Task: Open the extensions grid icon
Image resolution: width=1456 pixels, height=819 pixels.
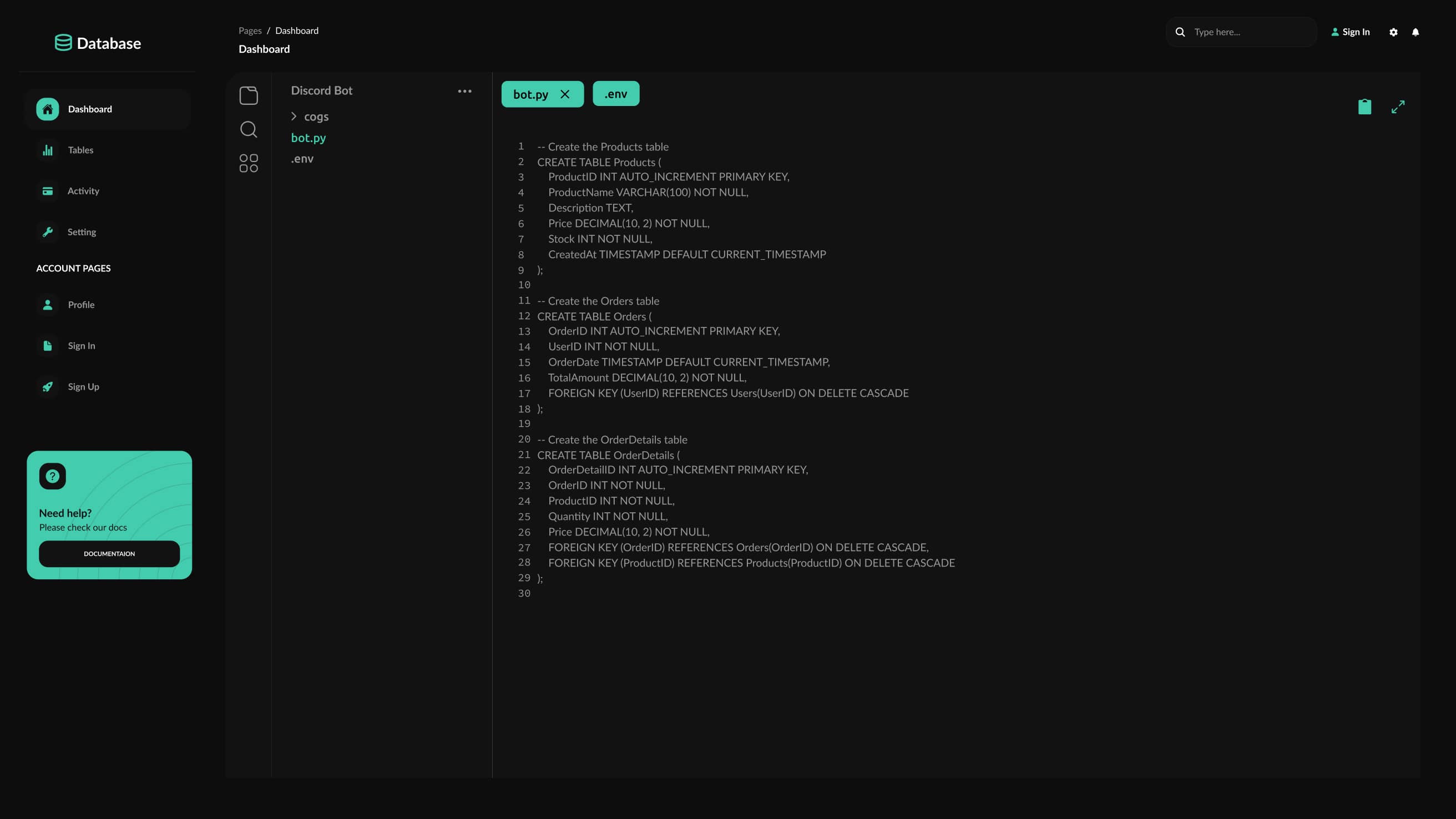Action: [248, 163]
